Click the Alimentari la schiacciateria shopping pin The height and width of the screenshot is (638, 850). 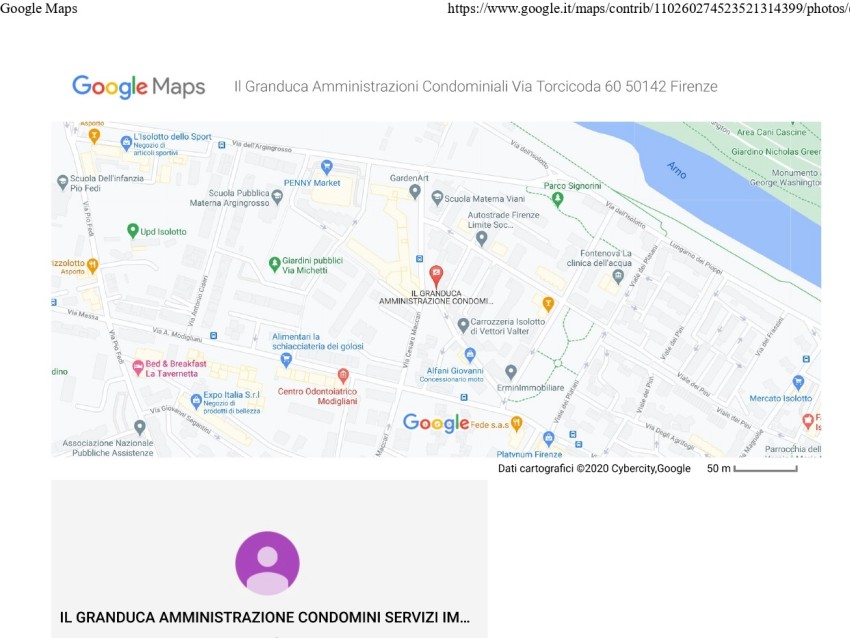(x=286, y=359)
